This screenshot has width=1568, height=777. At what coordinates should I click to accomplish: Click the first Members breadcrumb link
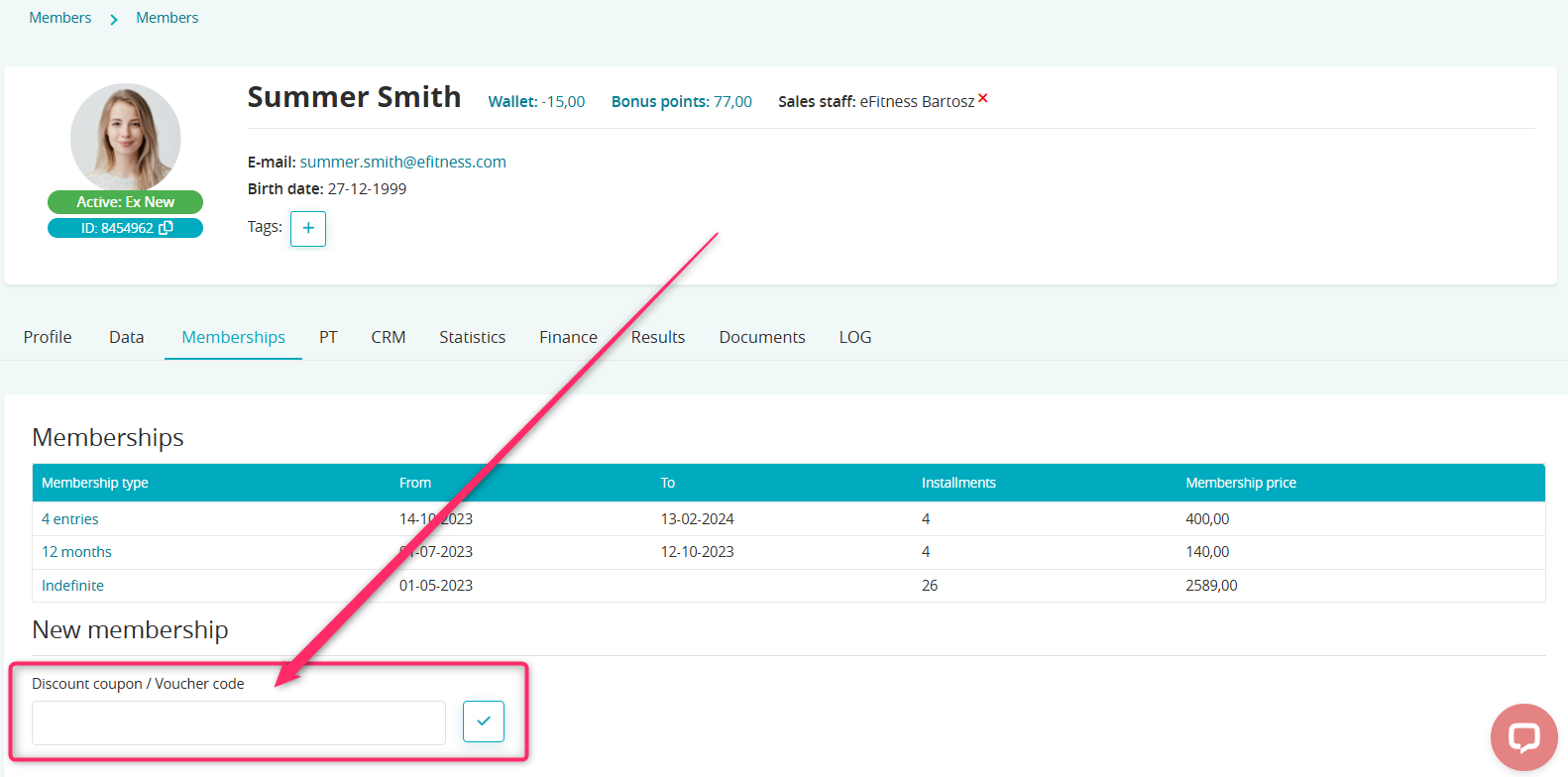click(60, 18)
